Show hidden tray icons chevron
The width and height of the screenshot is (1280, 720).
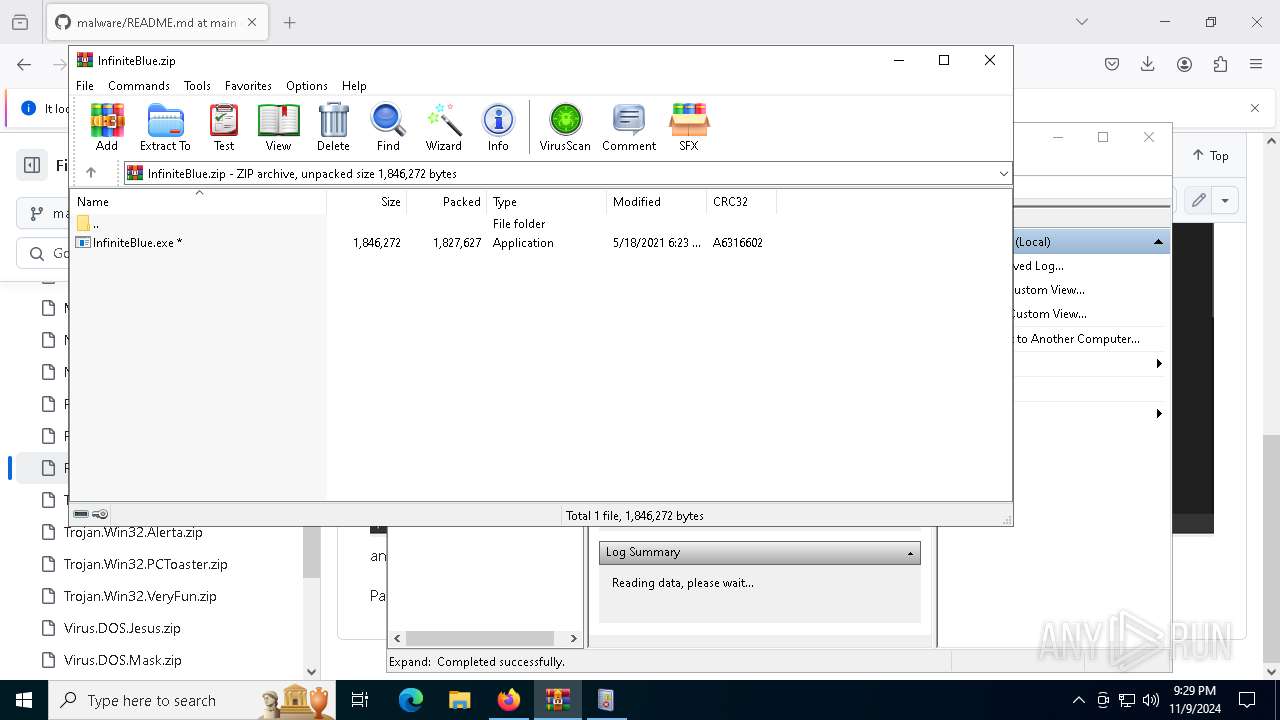(x=1078, y=700)
